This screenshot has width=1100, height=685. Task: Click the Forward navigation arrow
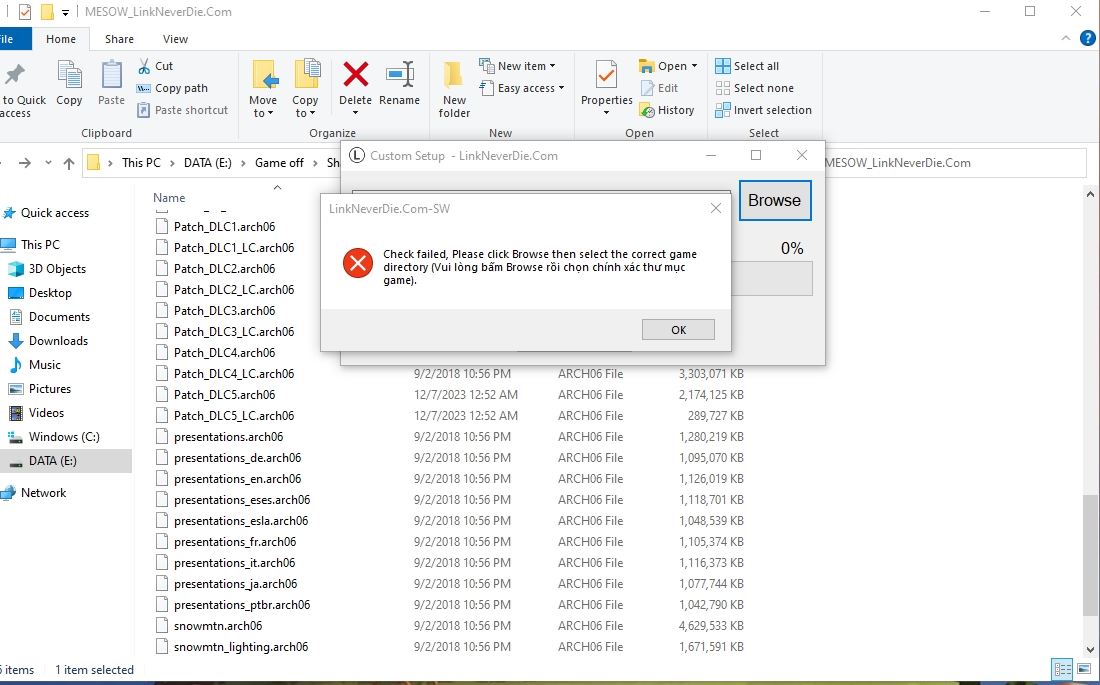25,163
